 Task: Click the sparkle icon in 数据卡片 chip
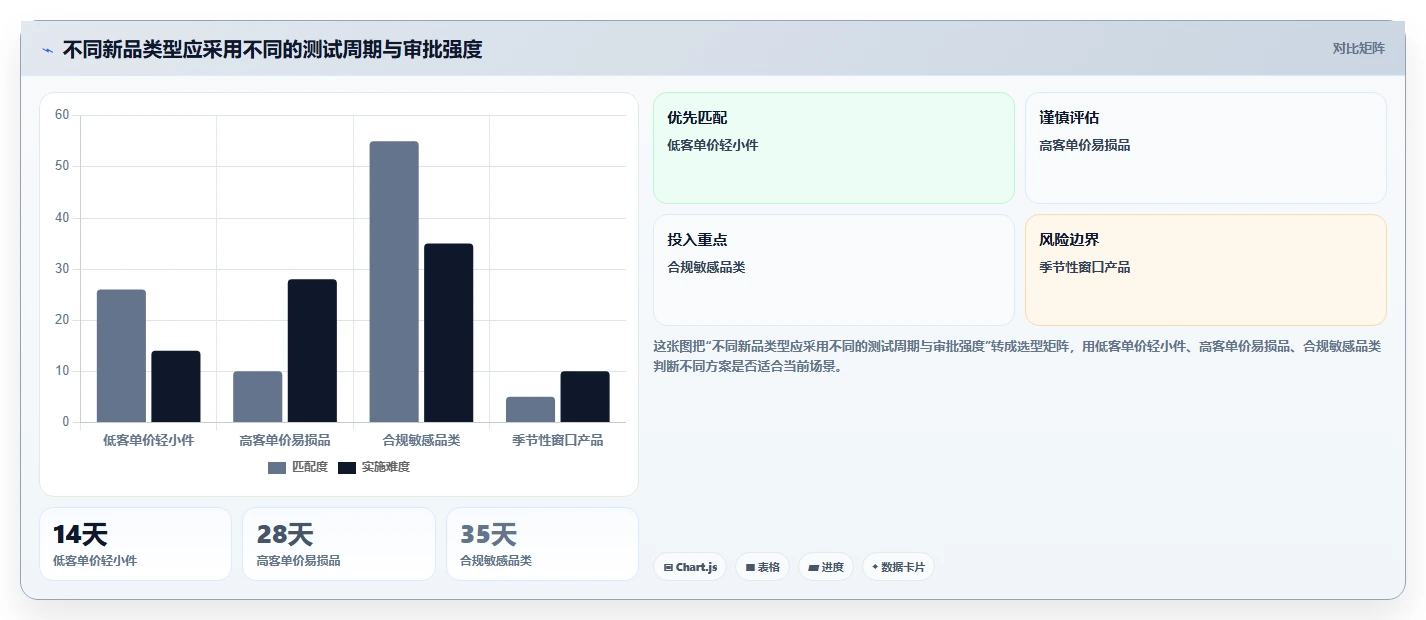(875, 567)
